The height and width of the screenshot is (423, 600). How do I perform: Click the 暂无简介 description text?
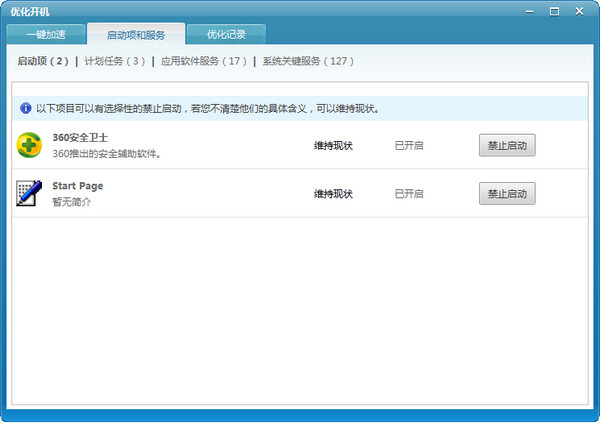72,202
